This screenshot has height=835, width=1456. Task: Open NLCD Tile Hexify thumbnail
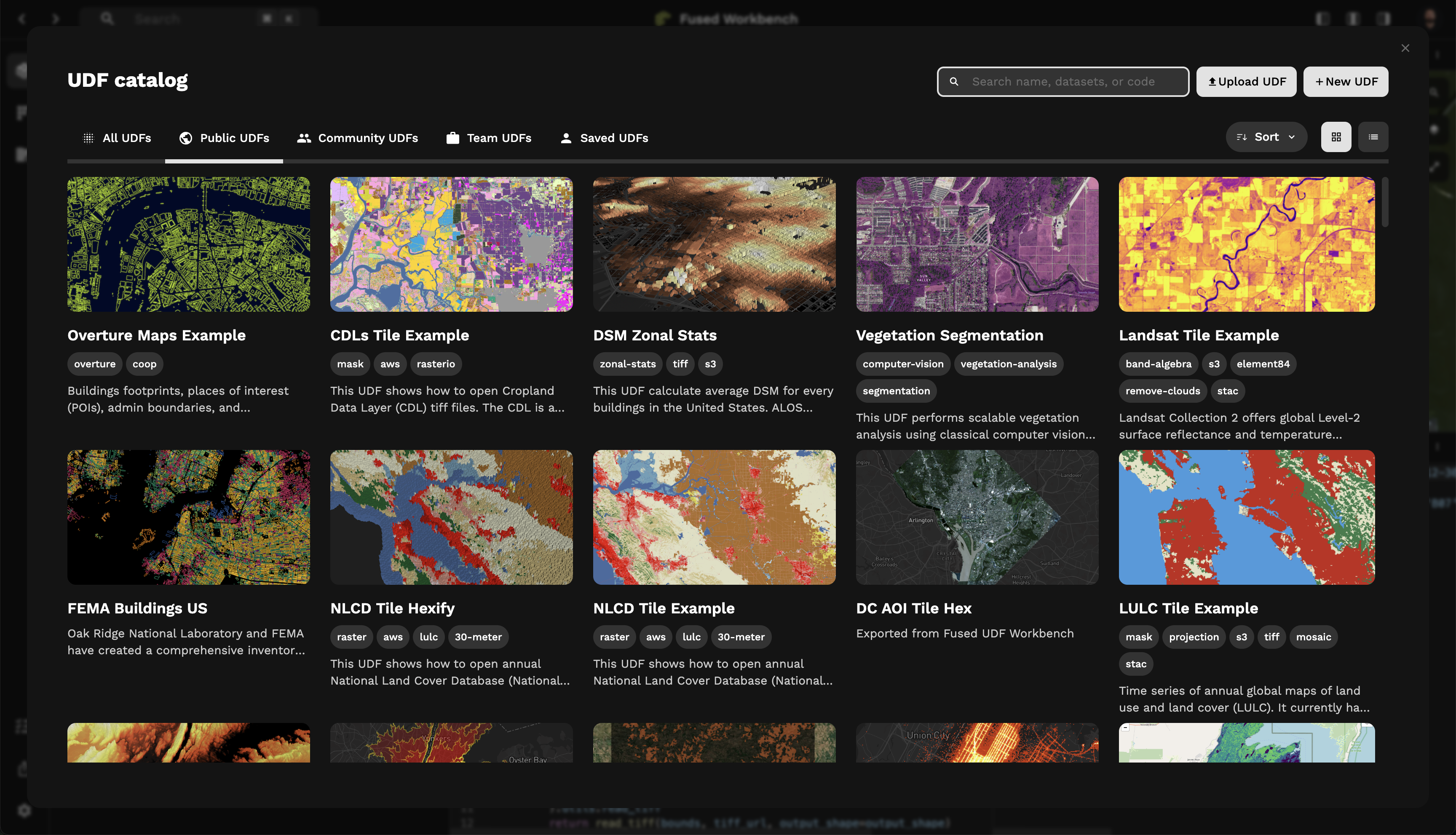coord(451,517)
